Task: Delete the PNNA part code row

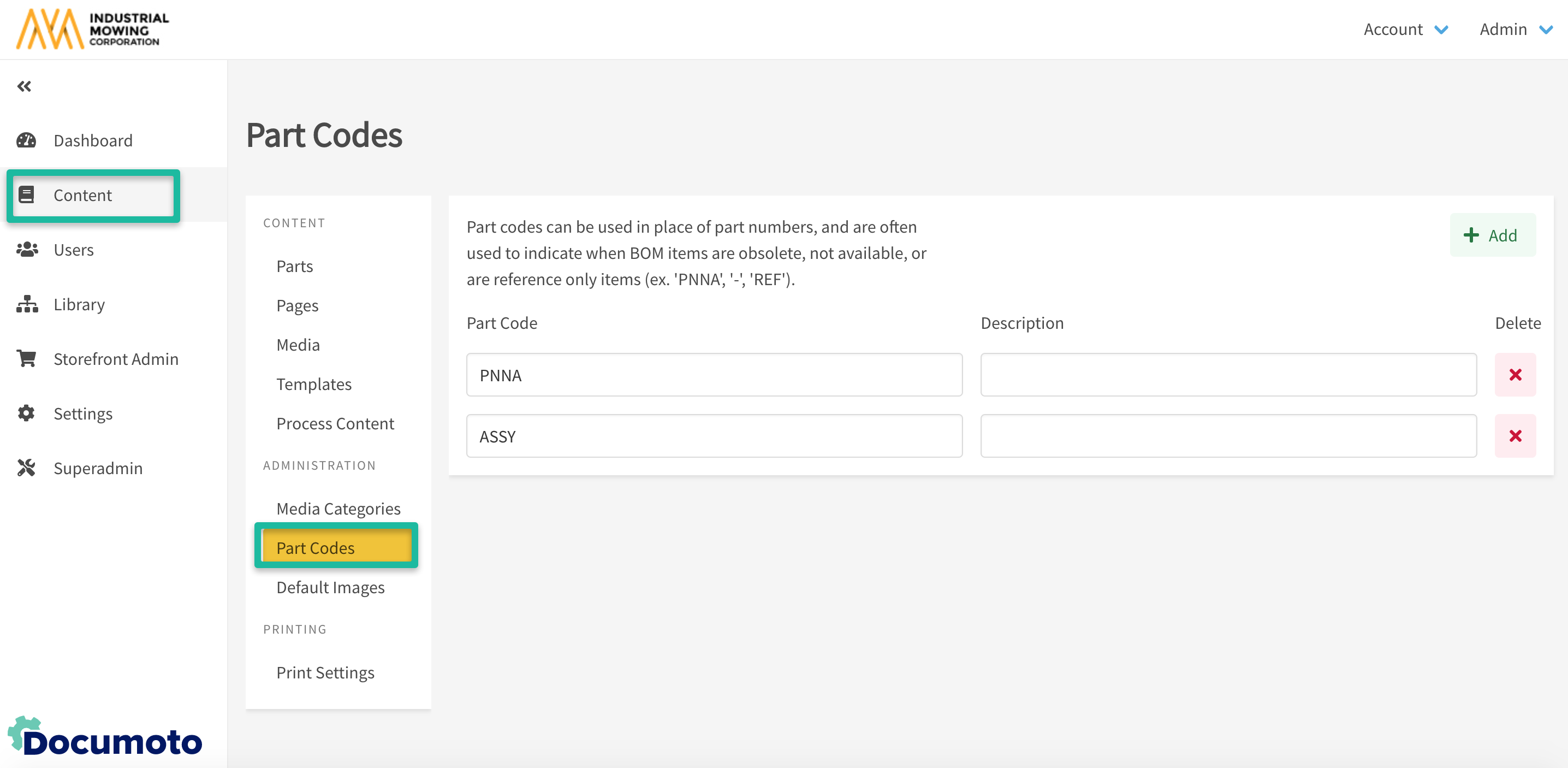Action: click(x=1515, y=375)
